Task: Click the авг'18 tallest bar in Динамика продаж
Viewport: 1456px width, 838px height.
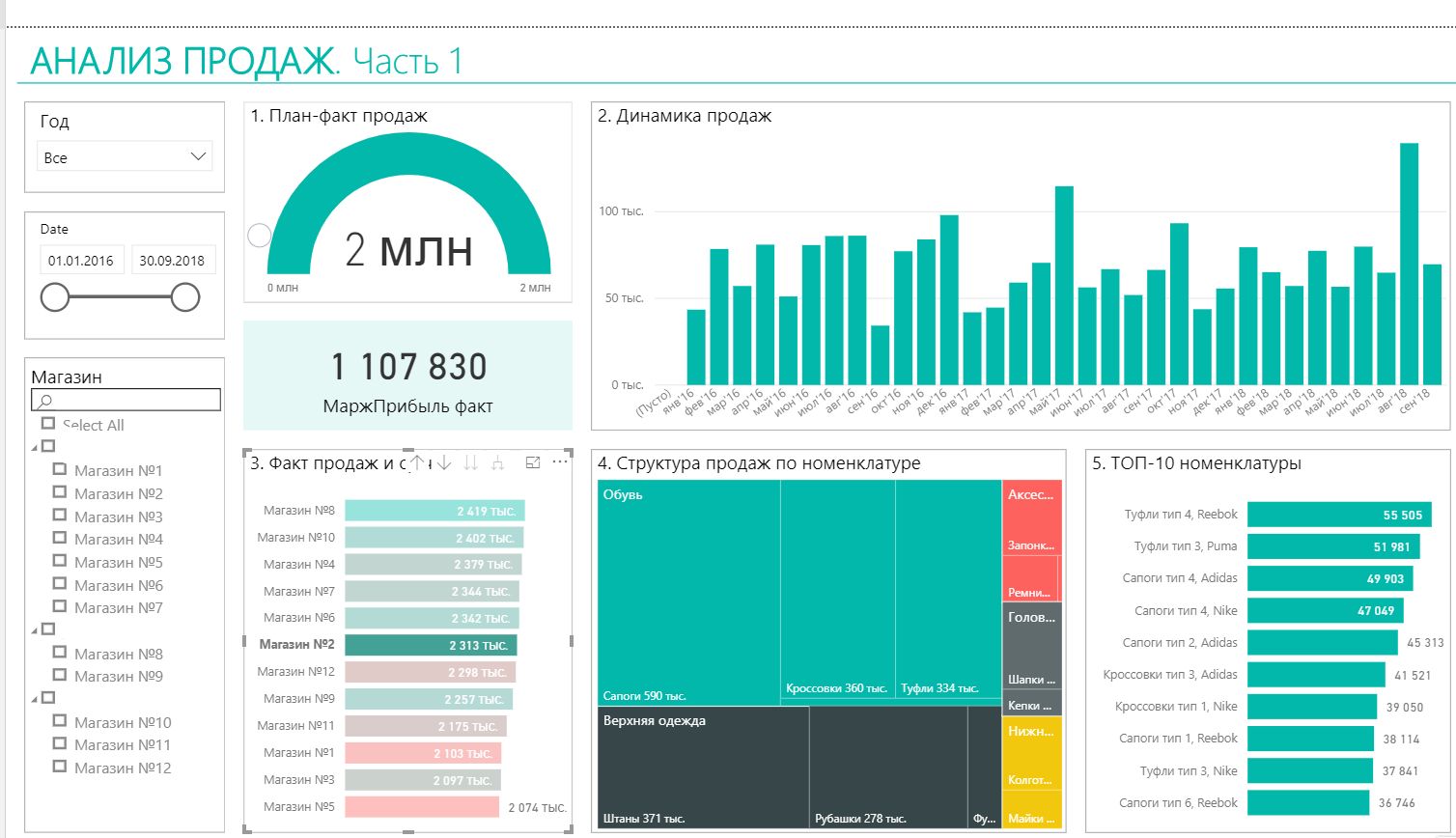Action: [1409, 264]
